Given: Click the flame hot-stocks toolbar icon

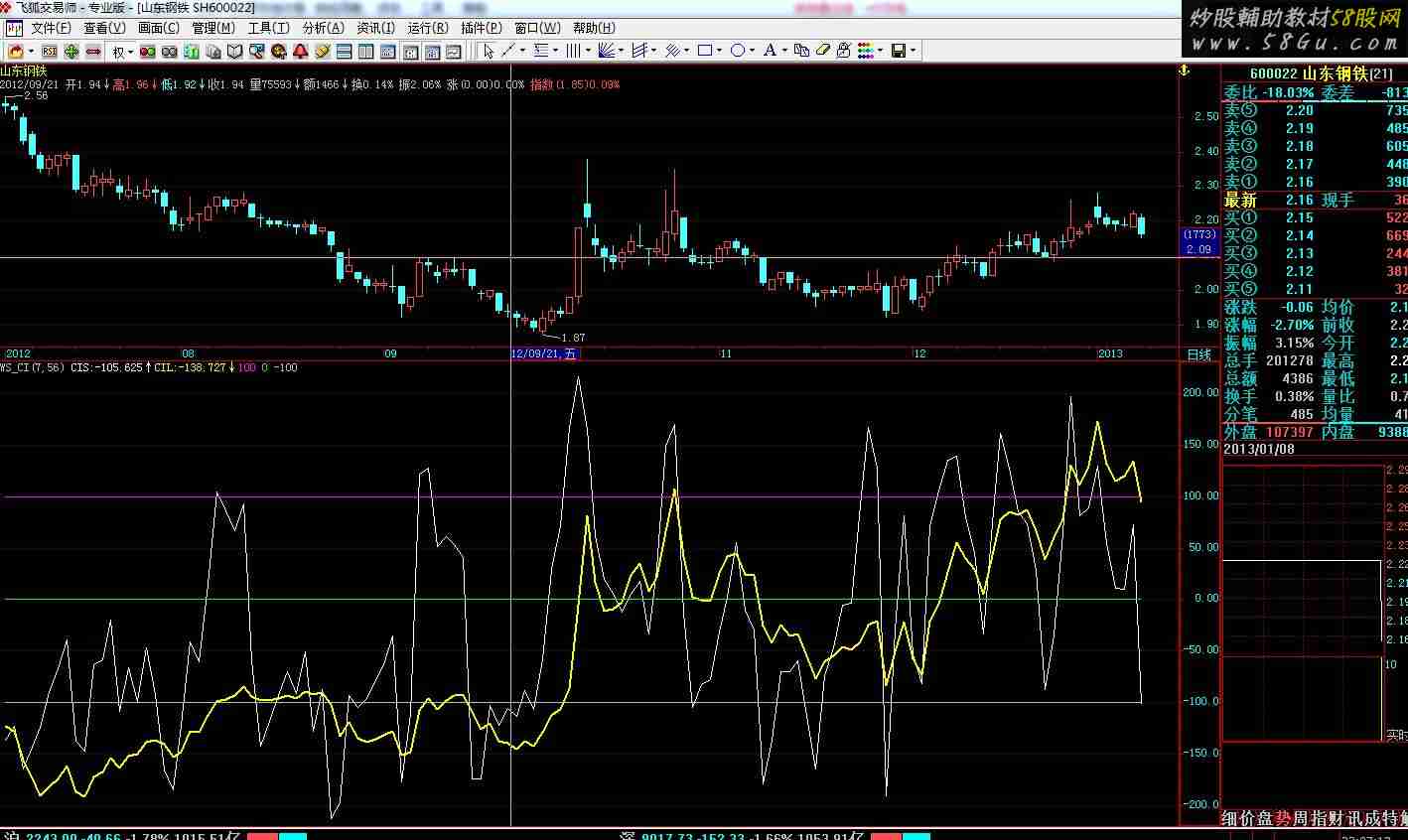Looking at the screenshot, I should tap(15, 51).
